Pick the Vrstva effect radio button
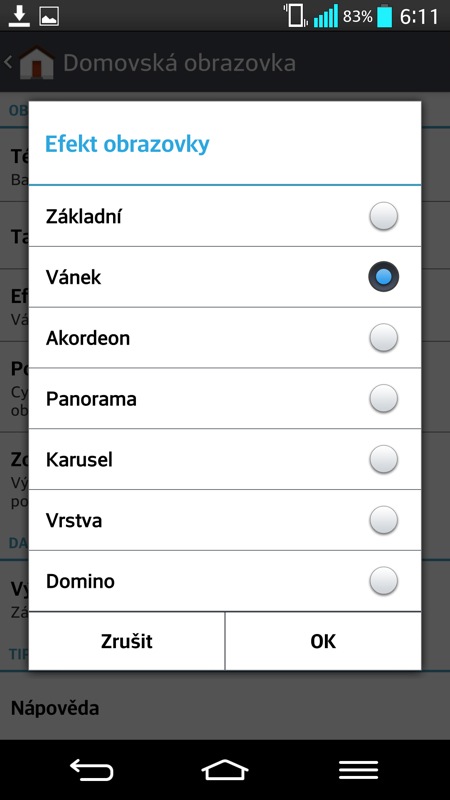Image resolution: width=450 pixels, height=800 pixels. tap(383, 520)
